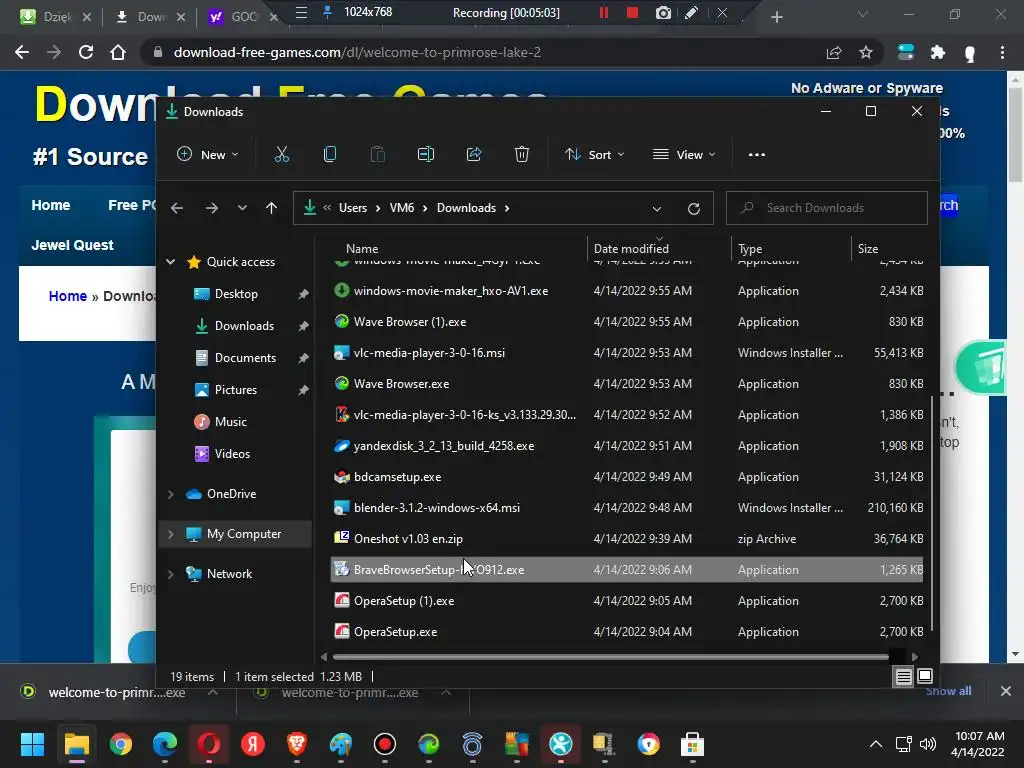Click Home link on the webpage
This screenshot has width=1024, height=768.
pos(51,205)
